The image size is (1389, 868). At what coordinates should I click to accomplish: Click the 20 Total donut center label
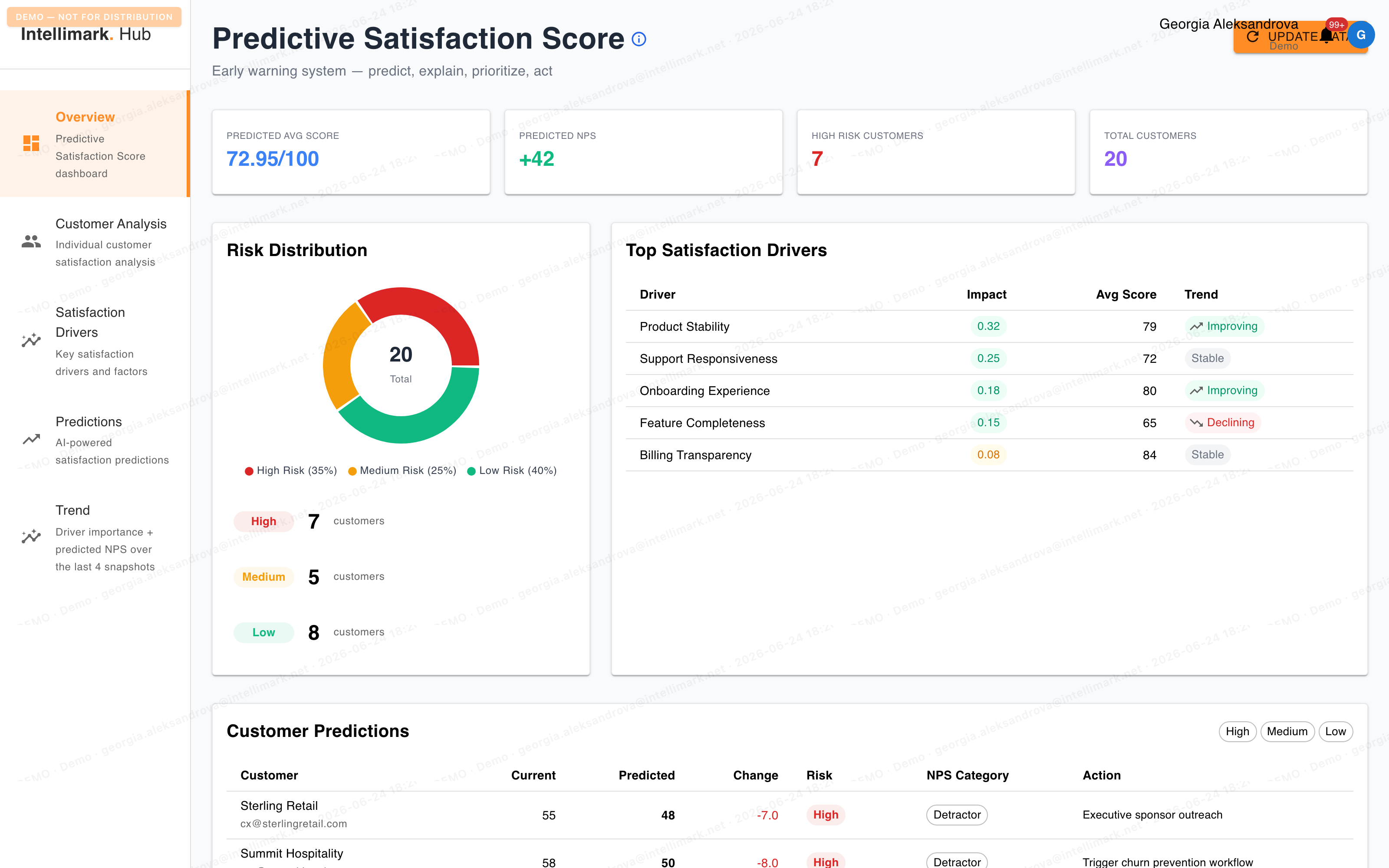401,364
